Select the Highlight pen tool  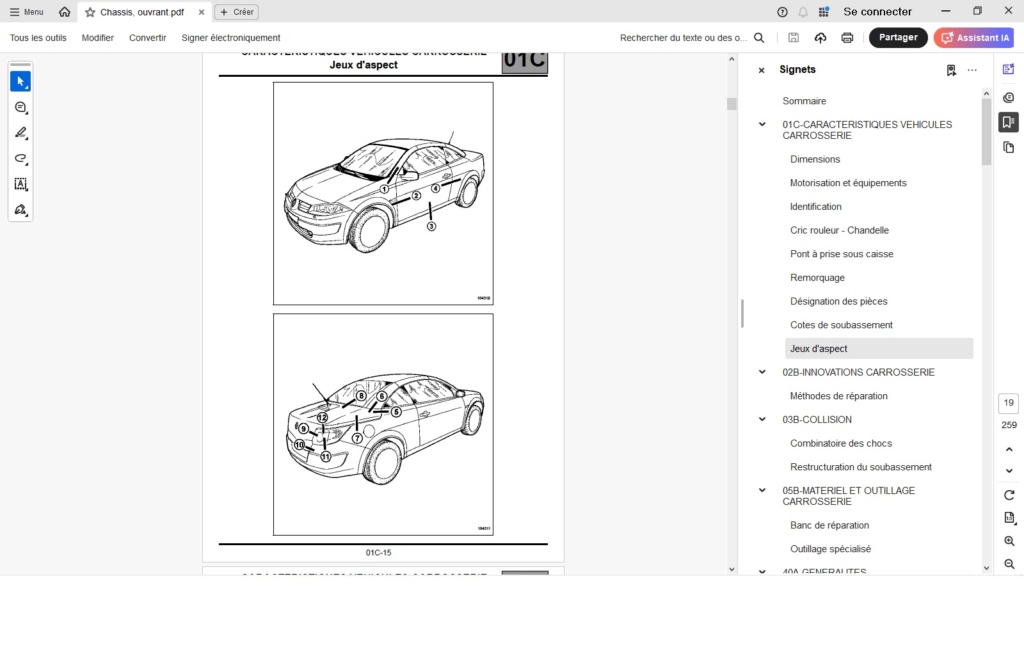click(20, 133)
